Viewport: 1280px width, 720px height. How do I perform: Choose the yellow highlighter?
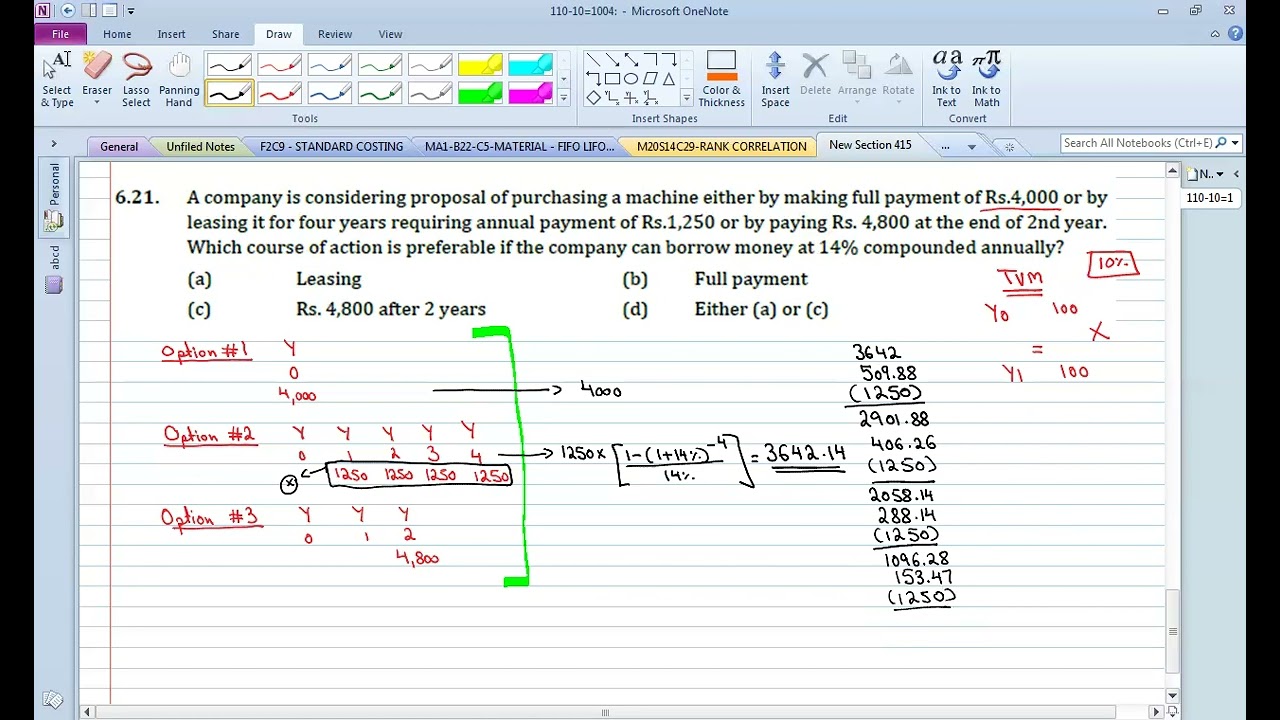(x=479, y=66)
